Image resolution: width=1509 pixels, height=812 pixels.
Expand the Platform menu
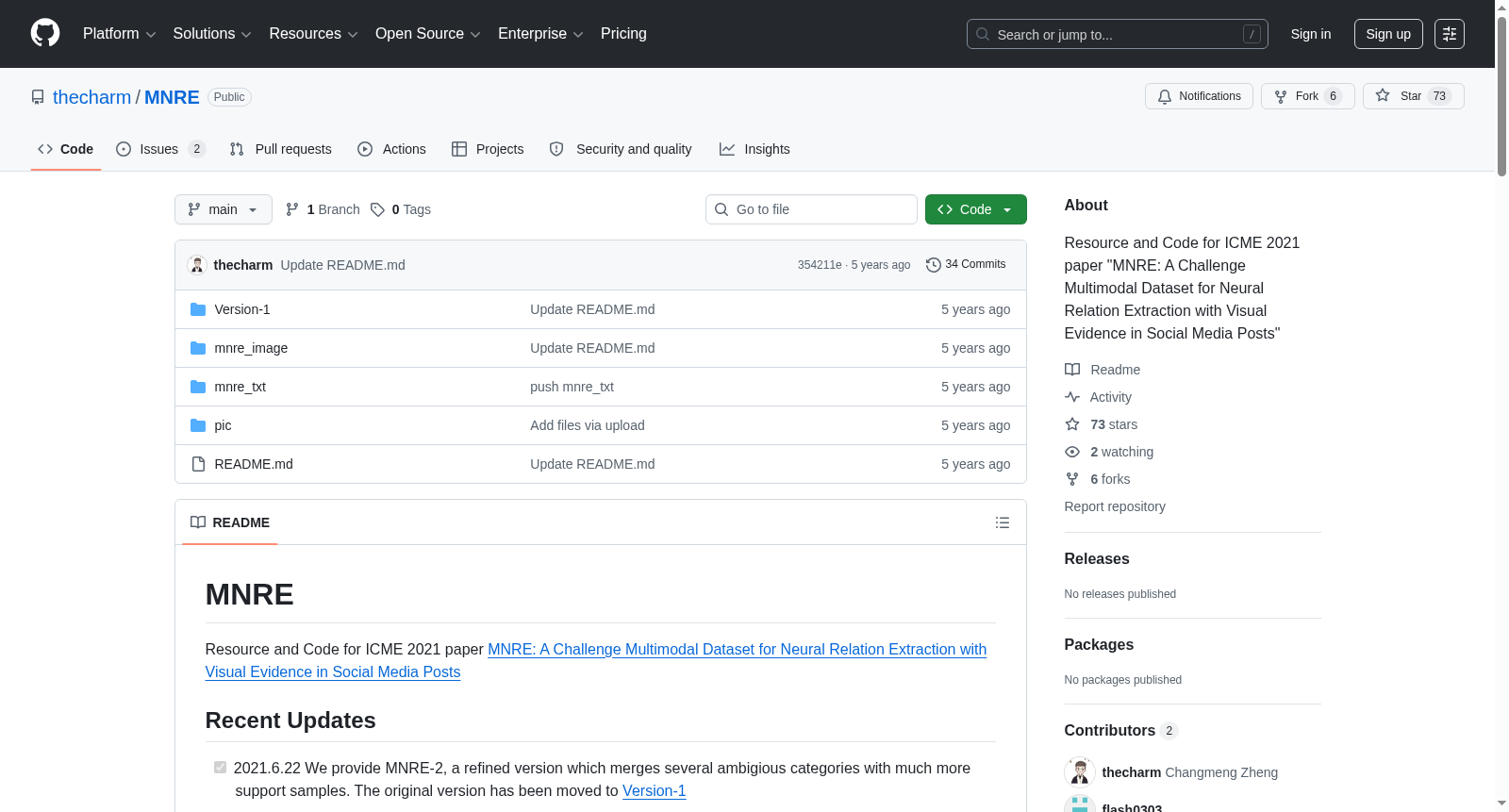pos(119,34)
